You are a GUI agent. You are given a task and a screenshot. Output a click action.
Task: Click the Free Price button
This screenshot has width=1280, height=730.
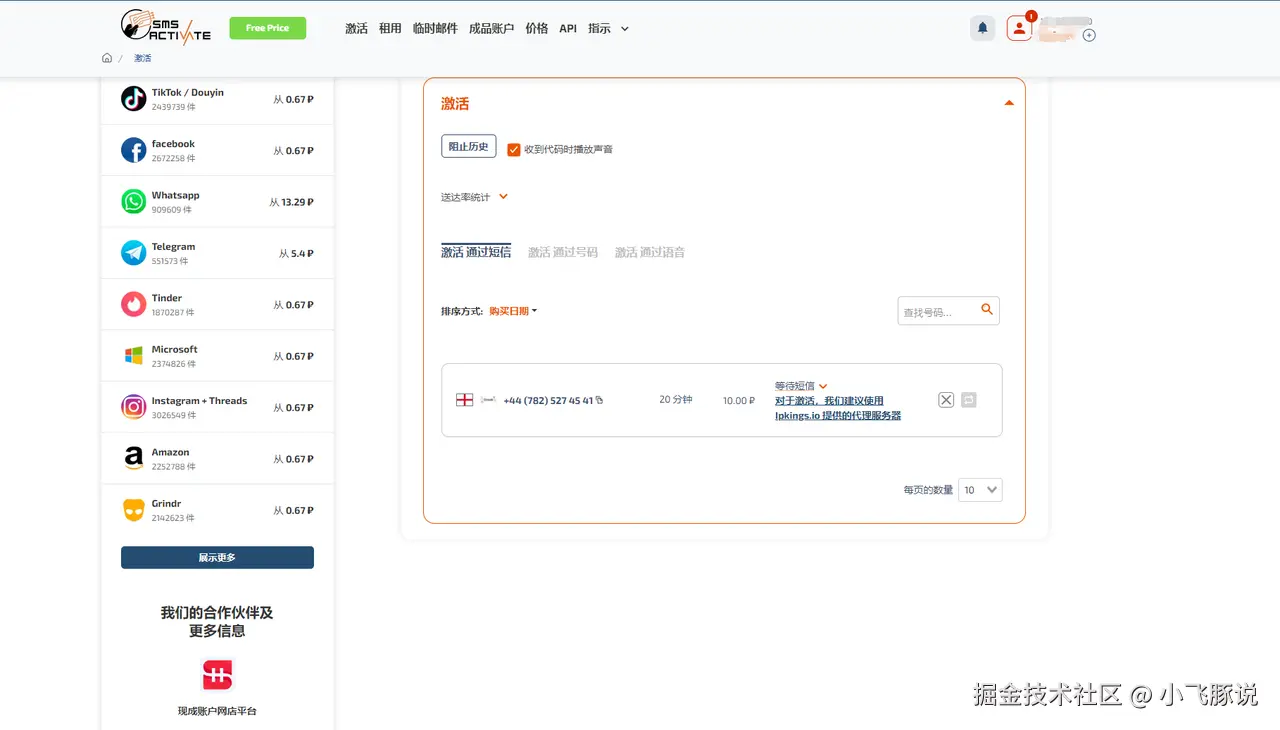268,28
